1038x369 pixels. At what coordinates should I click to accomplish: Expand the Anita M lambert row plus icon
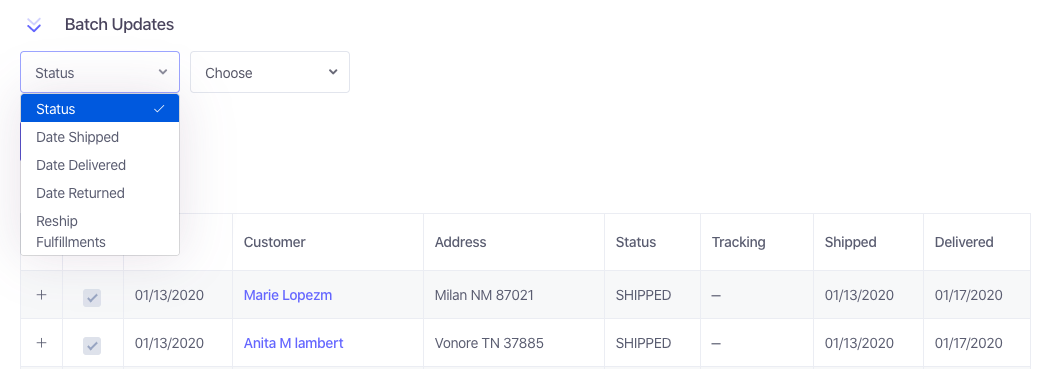click(41, 343)
